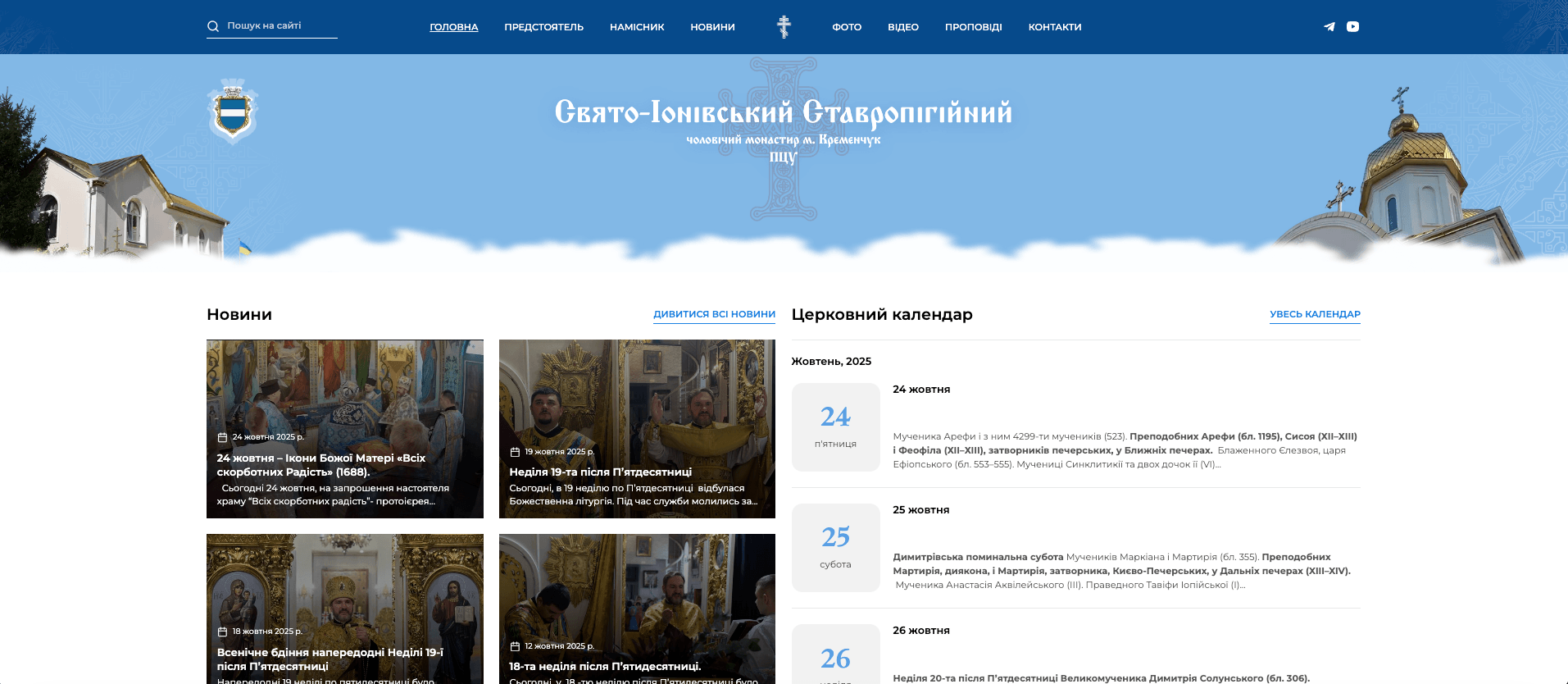Click text Димитрівська поминальна субота
The height and width of the screenshot is (684, 1568).
978,557
